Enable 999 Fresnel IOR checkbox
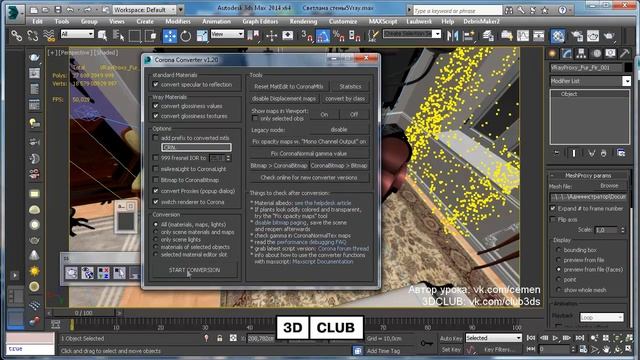 [x=156, y=158]
